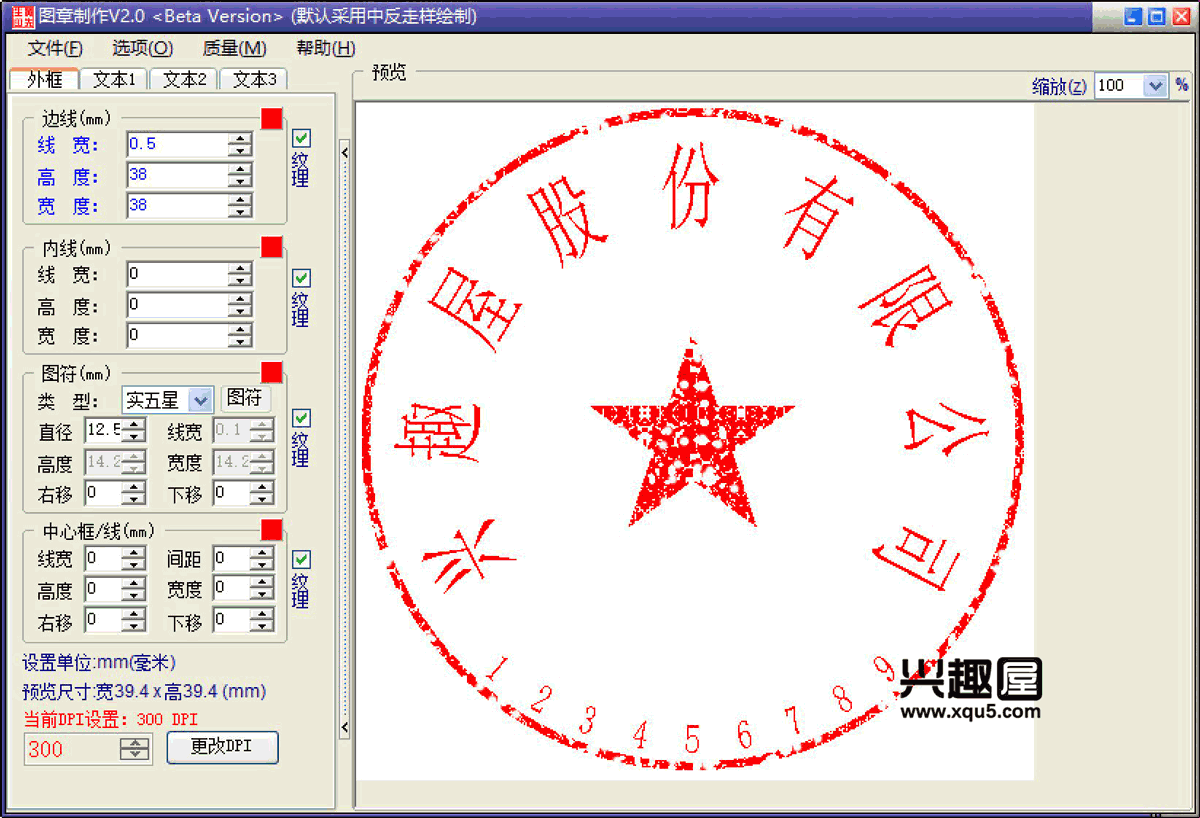The width and height of the screenshot is (1200, 818).
Task: Click the 边线 线宽 spinner arrows
Action: (240, 145)
